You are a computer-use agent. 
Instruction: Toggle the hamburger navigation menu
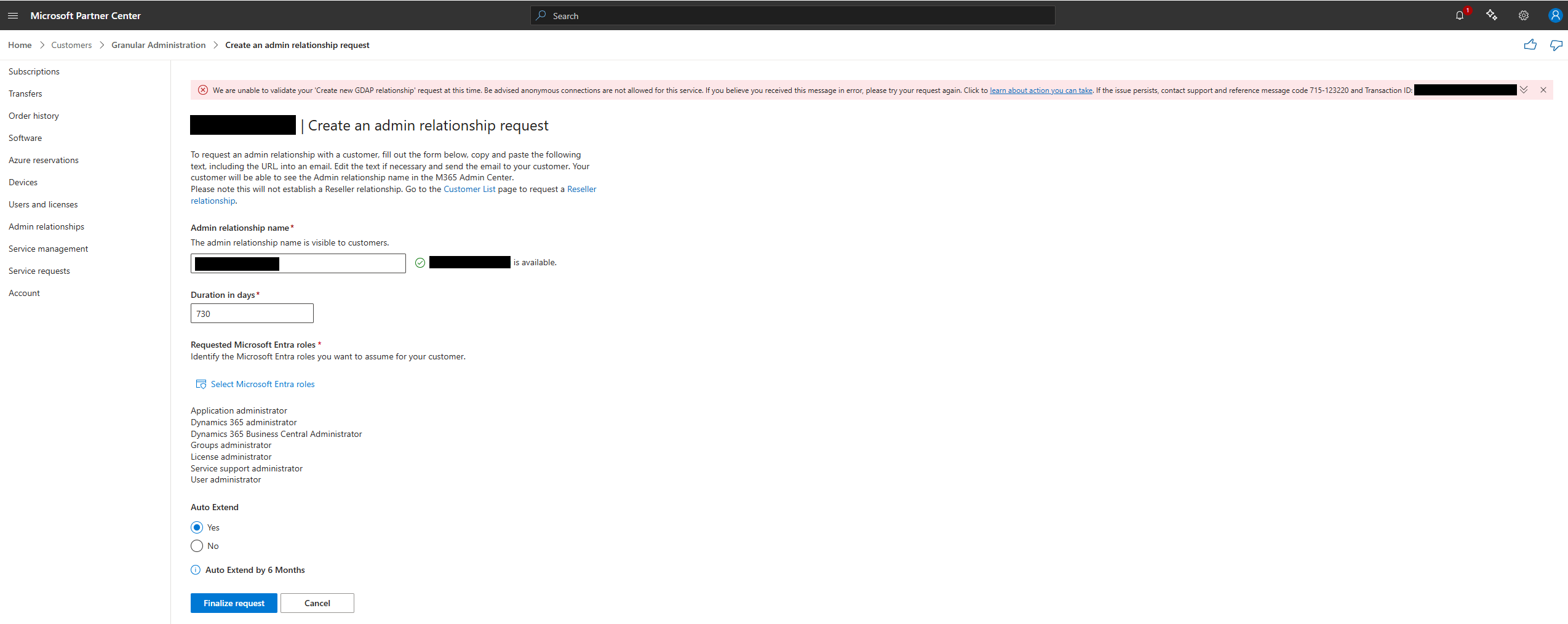(x=13, y=15)
